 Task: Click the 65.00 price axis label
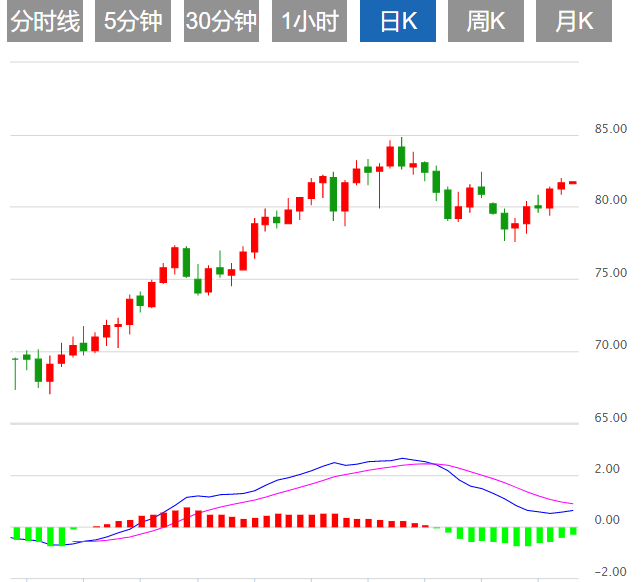(x=611, y=417)
